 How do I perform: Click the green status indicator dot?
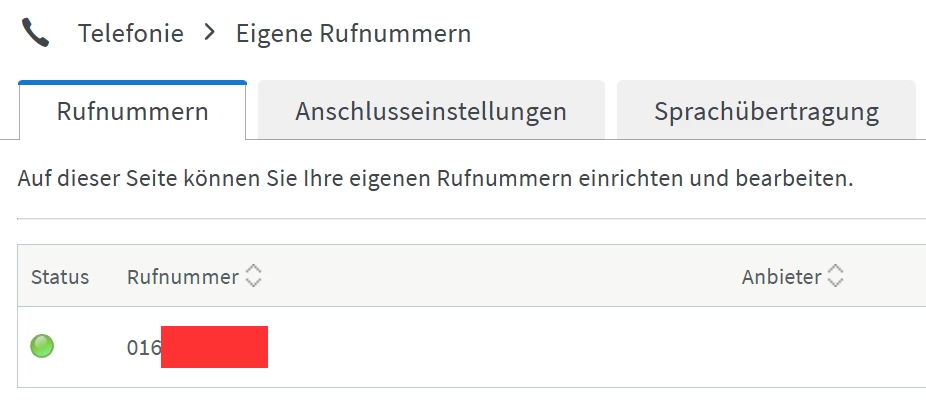coord(42,347)
